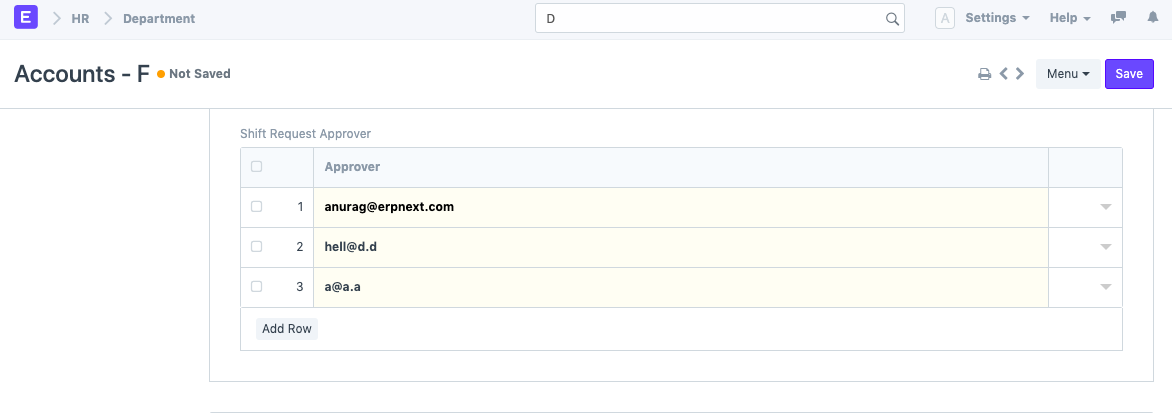Viewport: 1172px width, 413px height.
Task: Open row dropdown arrow for a@a.a
Action: [x=1105, y=287]
